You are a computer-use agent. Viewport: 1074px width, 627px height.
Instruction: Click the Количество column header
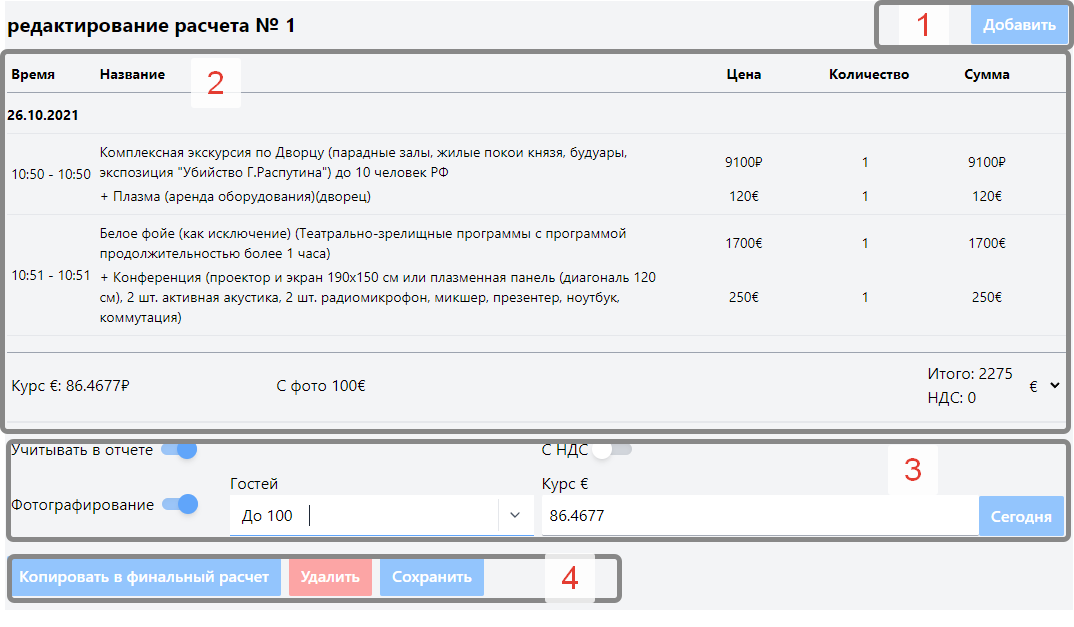(x=869, y=74)
